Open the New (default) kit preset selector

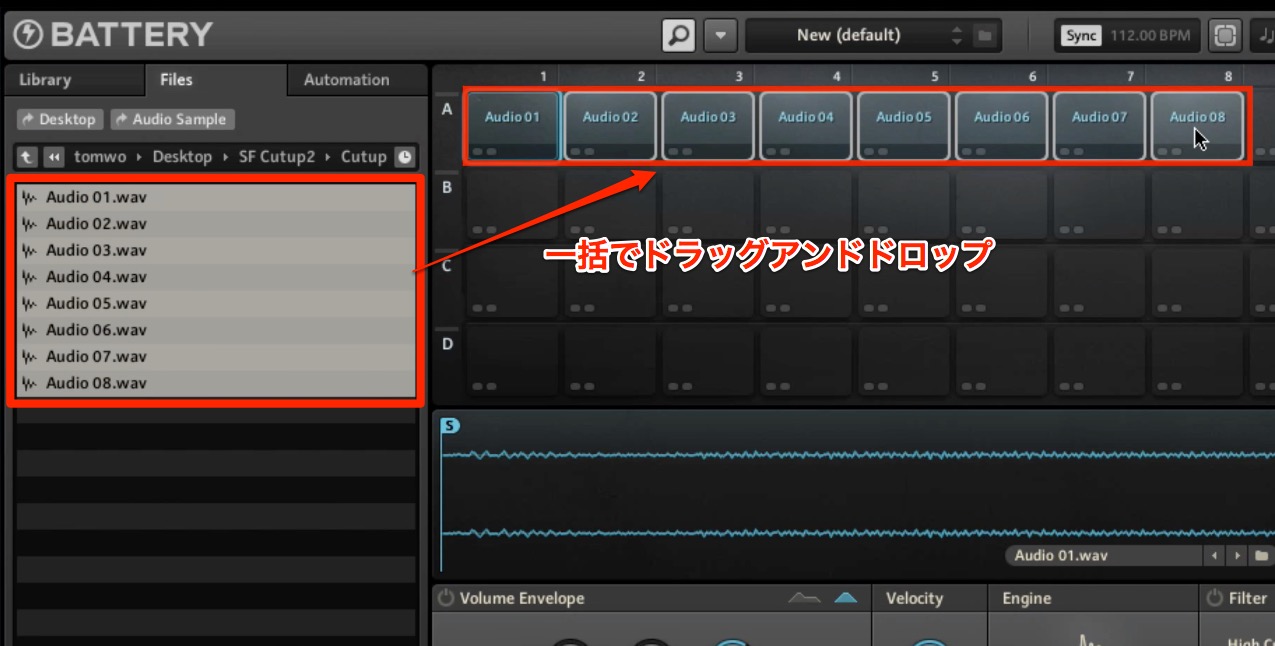click(848, 35)
